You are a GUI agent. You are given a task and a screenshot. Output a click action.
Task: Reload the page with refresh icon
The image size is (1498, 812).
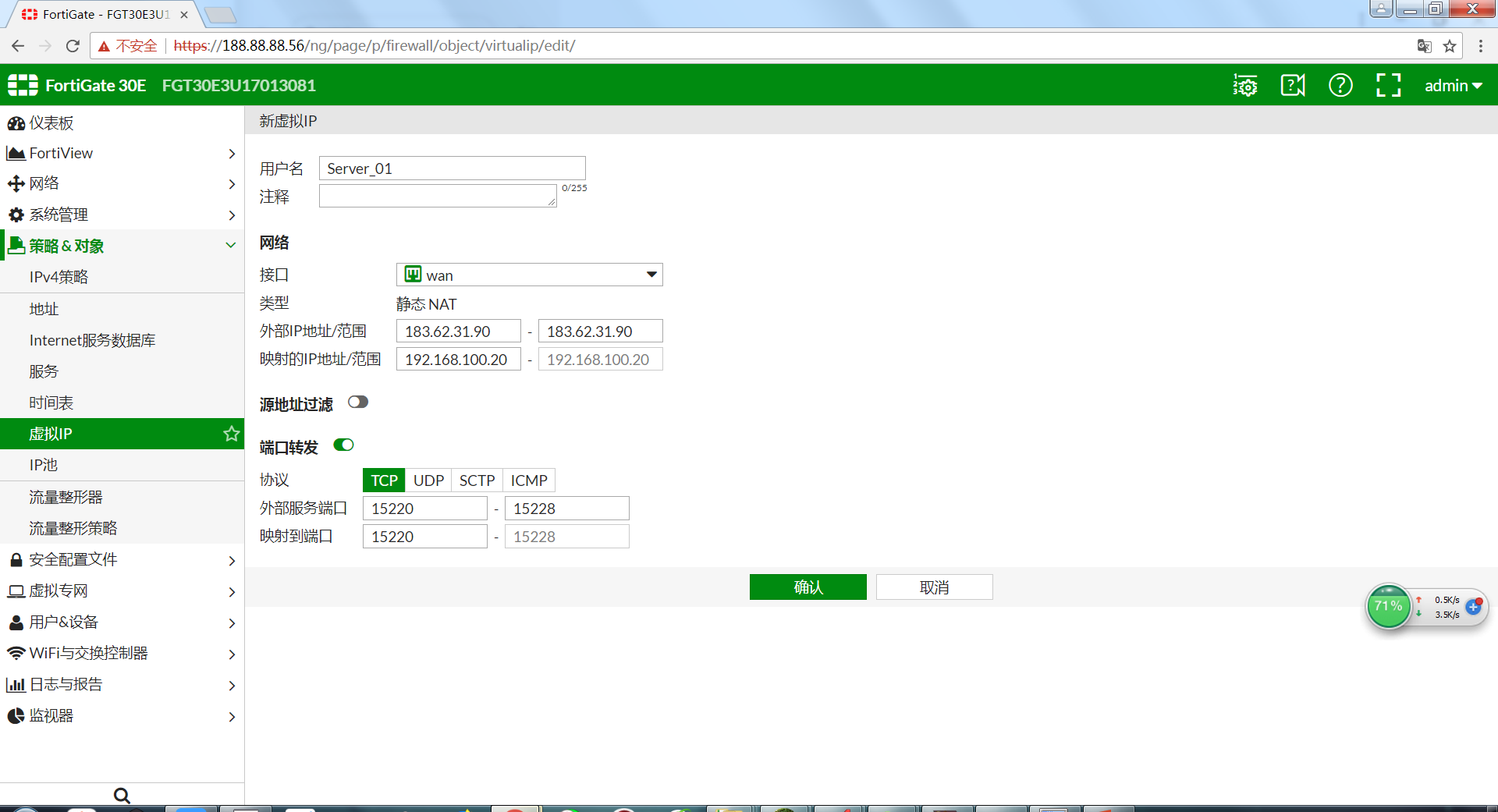point(73,46)
